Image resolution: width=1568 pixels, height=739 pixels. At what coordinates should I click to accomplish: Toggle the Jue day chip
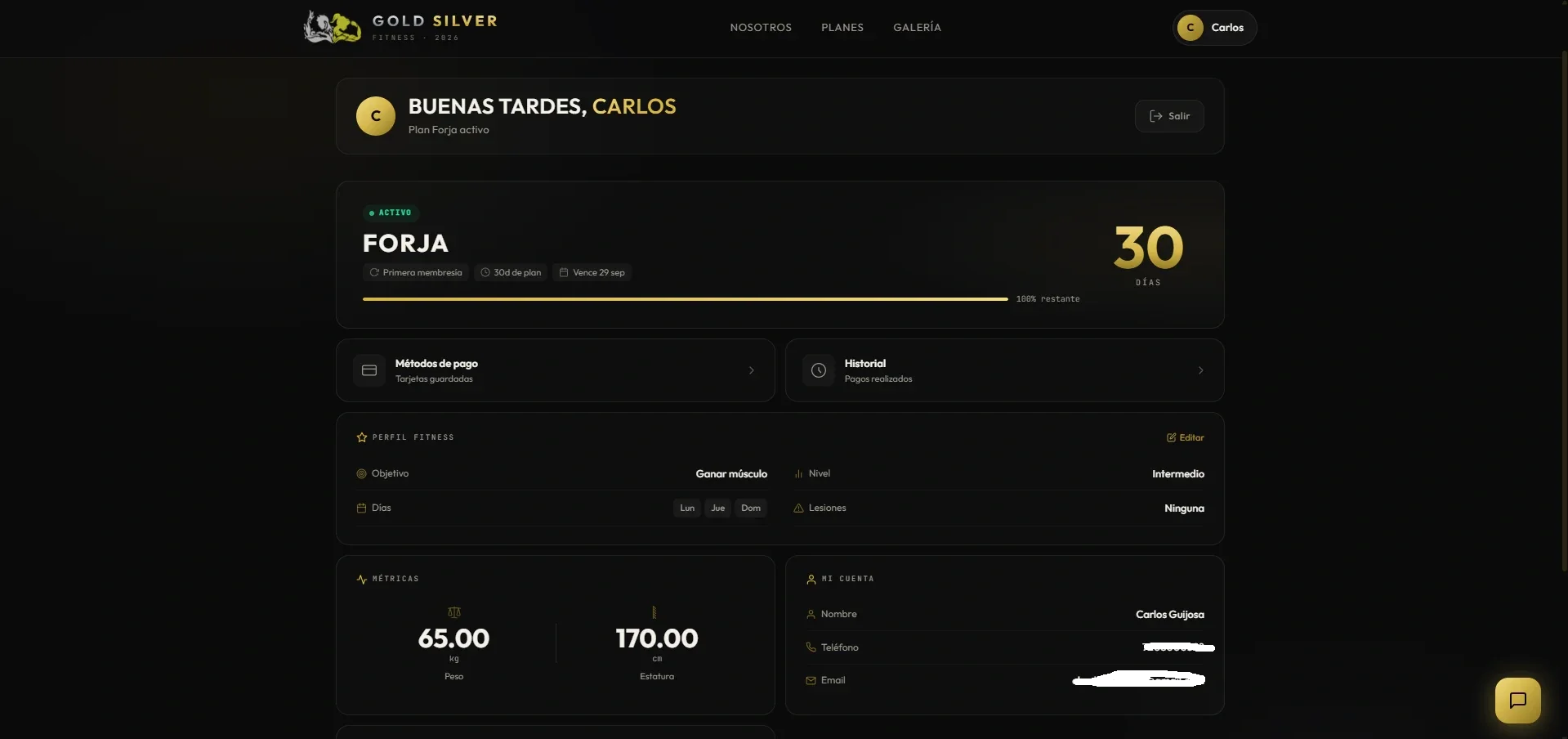click(x=718, y=508)
